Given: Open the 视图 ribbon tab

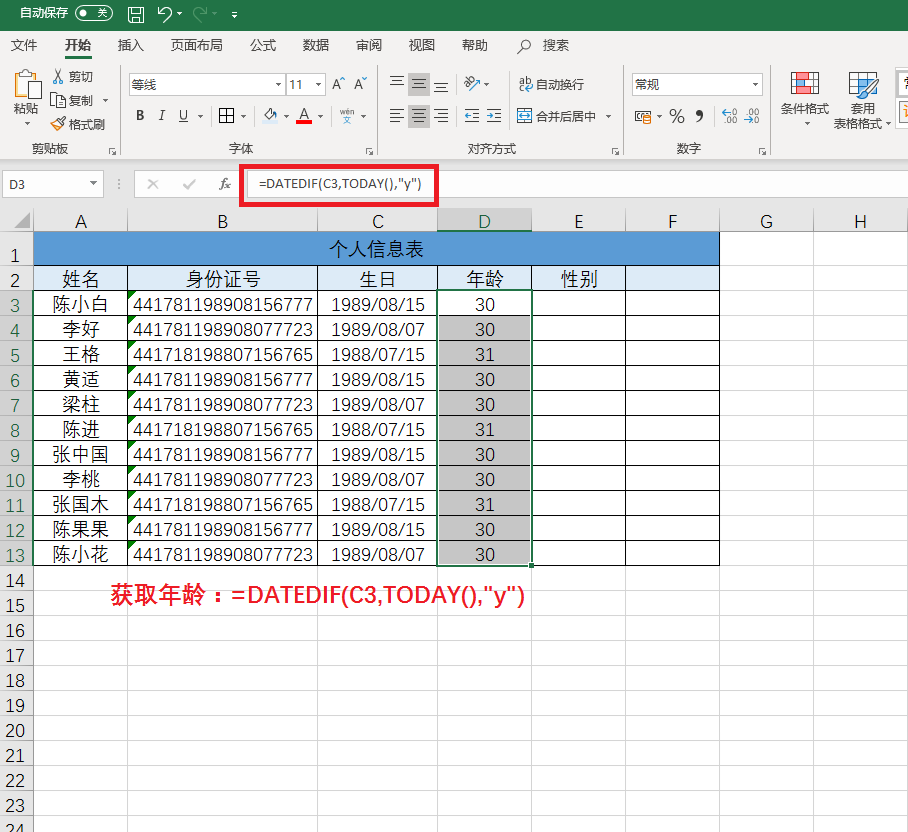Looking at the screenshot, I should point(422,45).
